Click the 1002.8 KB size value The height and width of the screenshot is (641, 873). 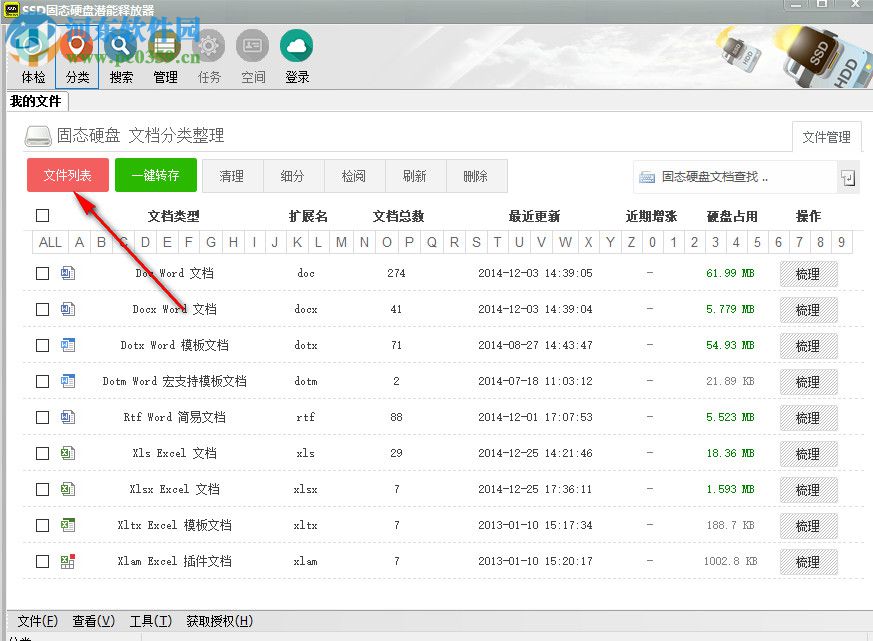(x=730, y=561)
